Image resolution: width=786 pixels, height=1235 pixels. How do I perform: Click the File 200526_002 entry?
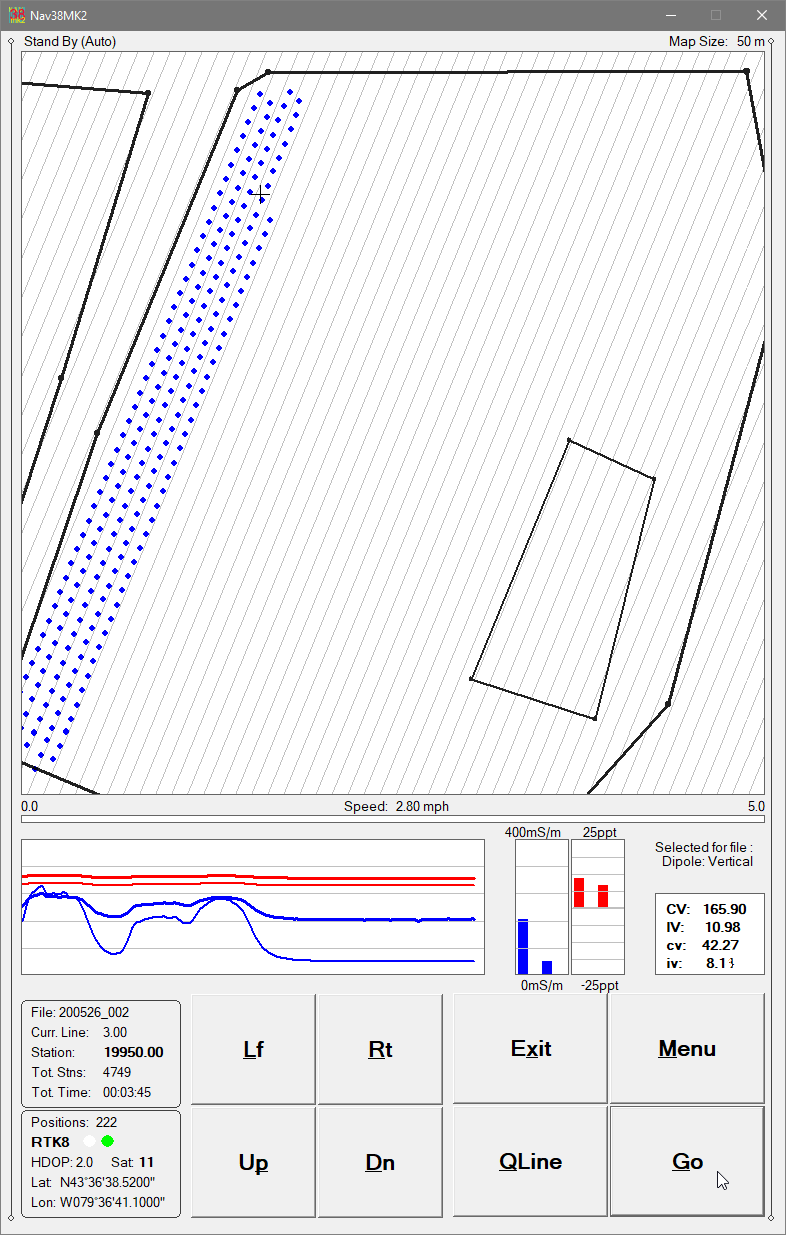[x=80, y=1012]
